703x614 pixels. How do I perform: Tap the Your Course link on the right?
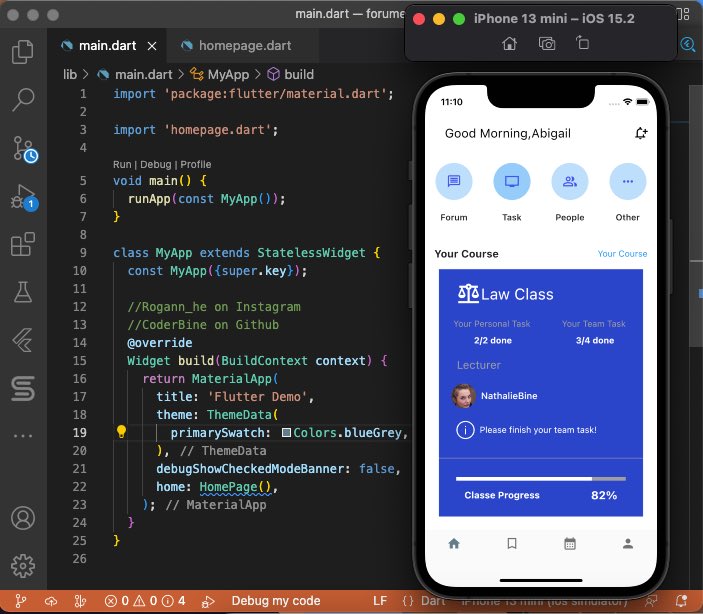click(622, 254)
